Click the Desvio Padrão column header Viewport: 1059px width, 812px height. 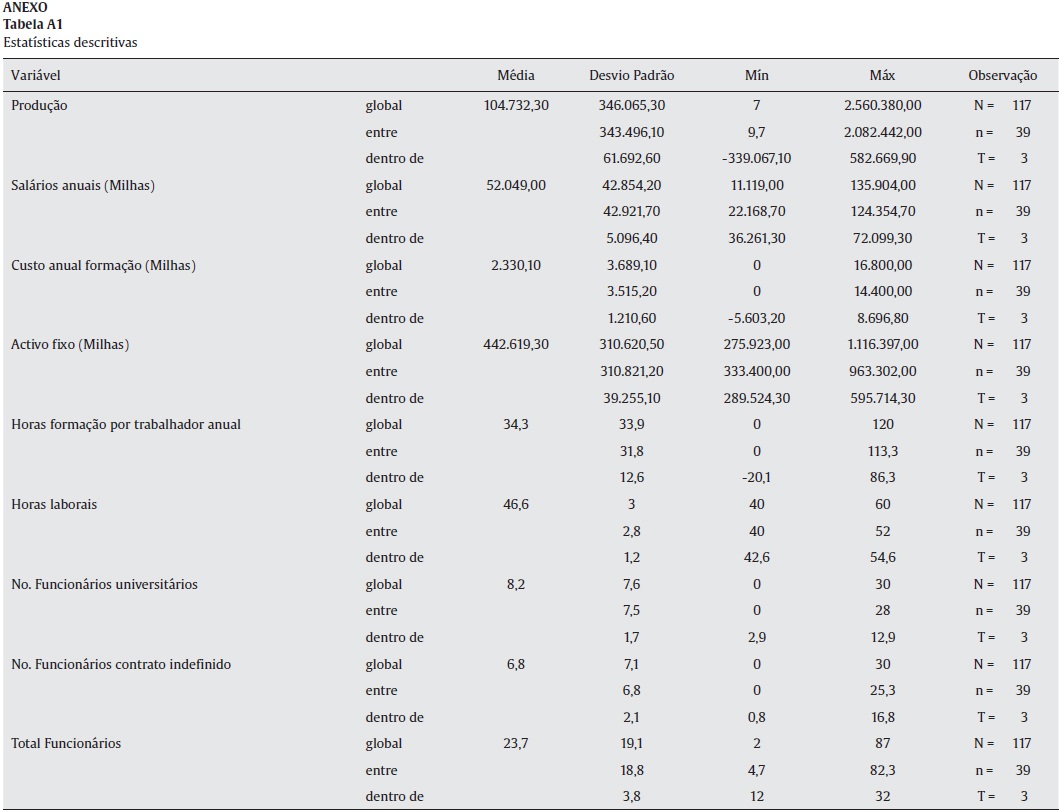631,76
